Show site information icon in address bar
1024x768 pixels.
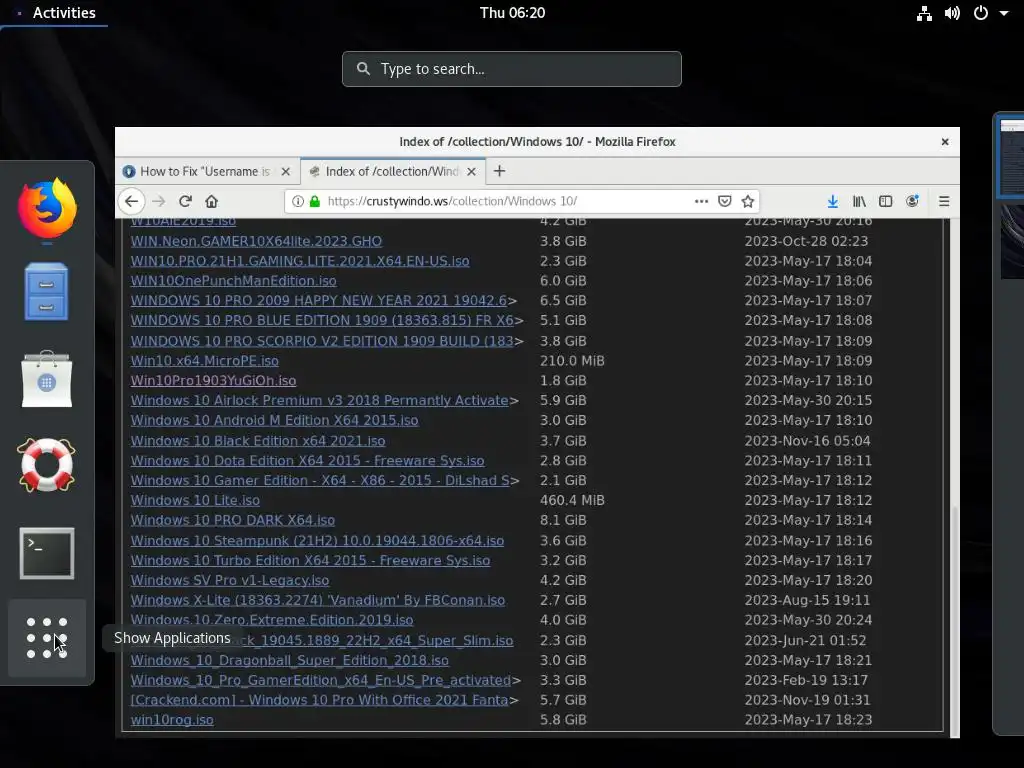(298, 201)
